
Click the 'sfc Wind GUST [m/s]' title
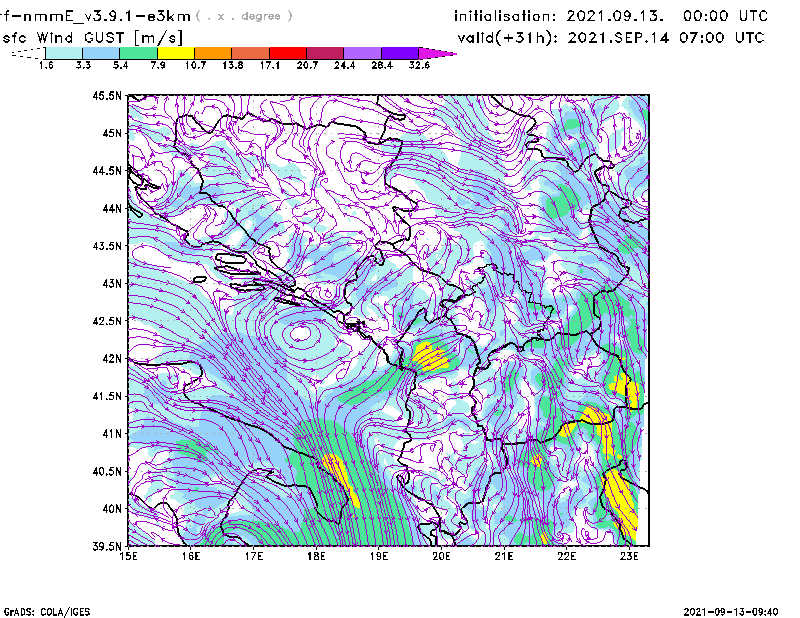pos(92,38)
